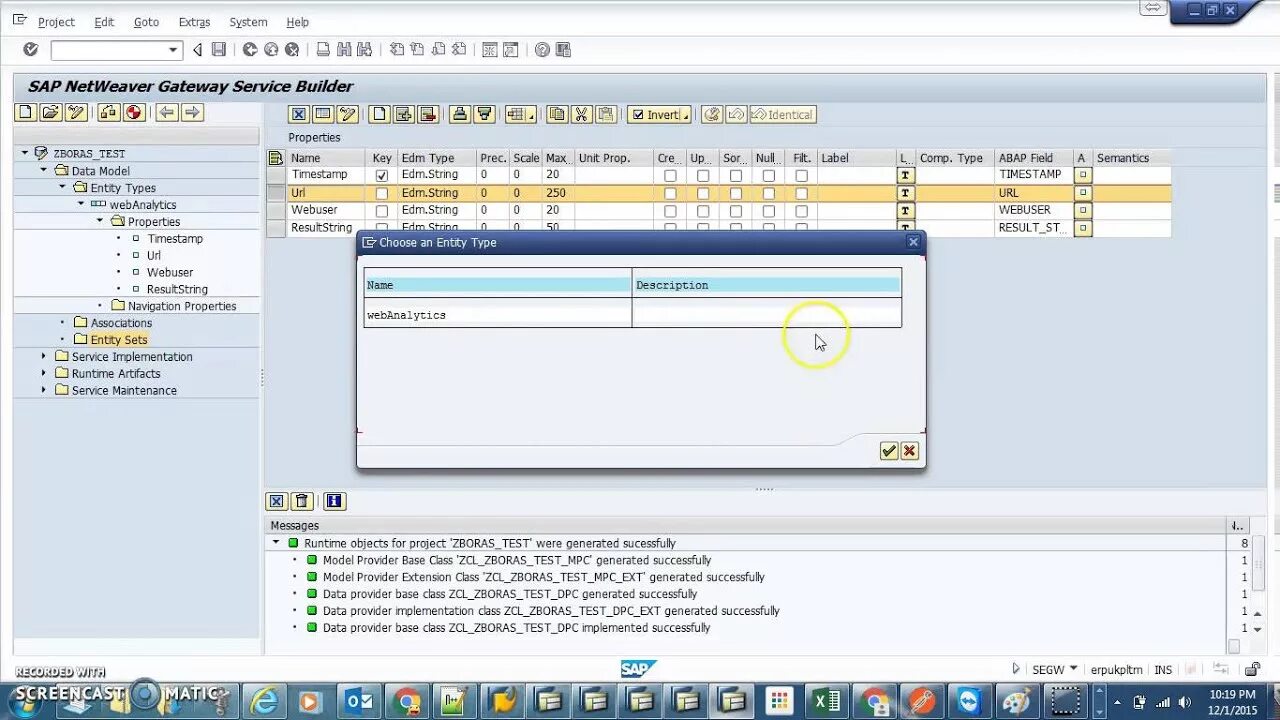Collapse the Properties folder in tree
Viewport: 1280px width, 720px height.
pyautogui.click(x=100, y=221)
